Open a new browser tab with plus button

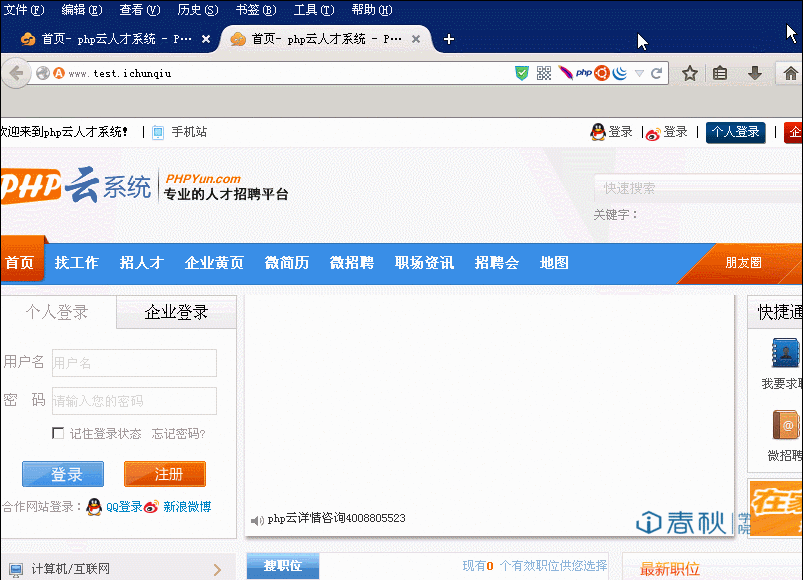[449, 39]
